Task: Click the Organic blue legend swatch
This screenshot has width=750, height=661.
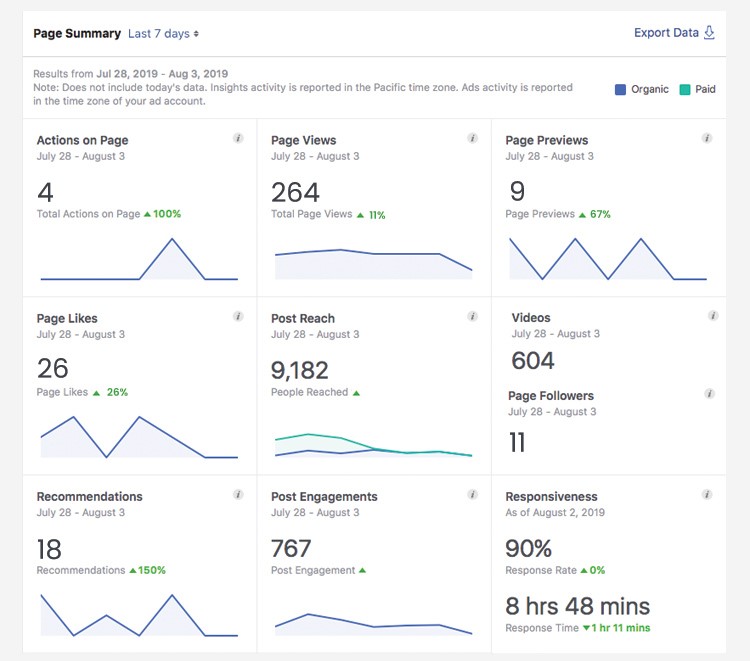Action: 620,89
